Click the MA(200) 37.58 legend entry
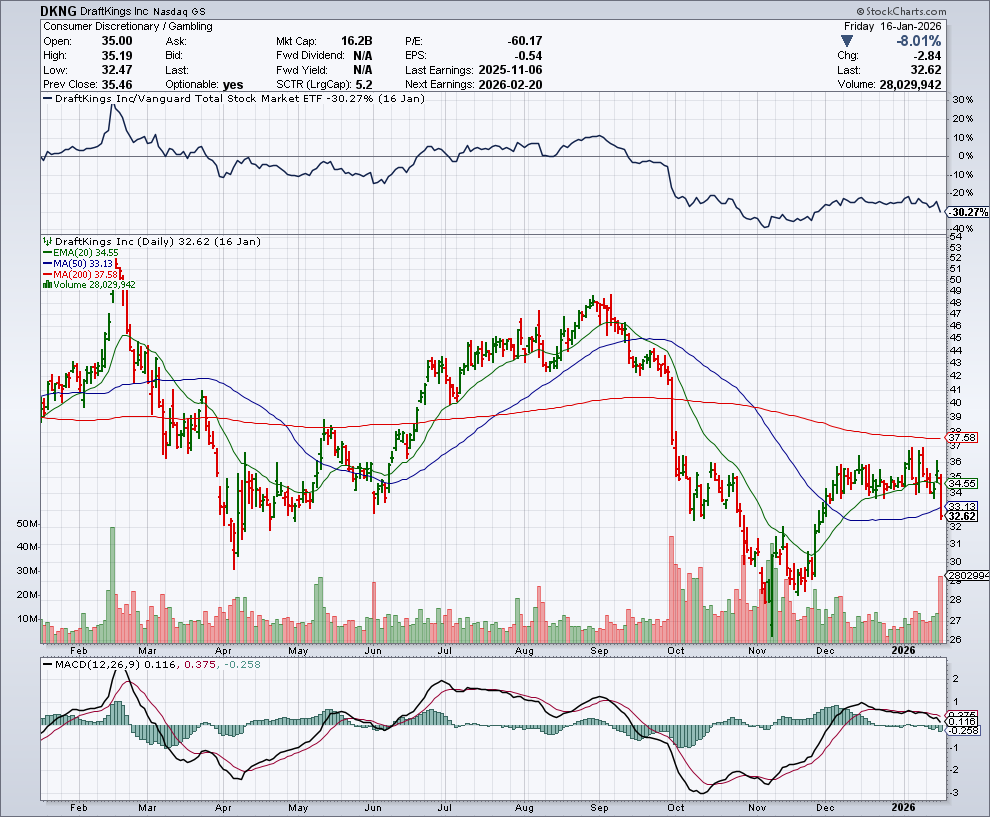Screen dimensions: 990x817 (81, 274)
